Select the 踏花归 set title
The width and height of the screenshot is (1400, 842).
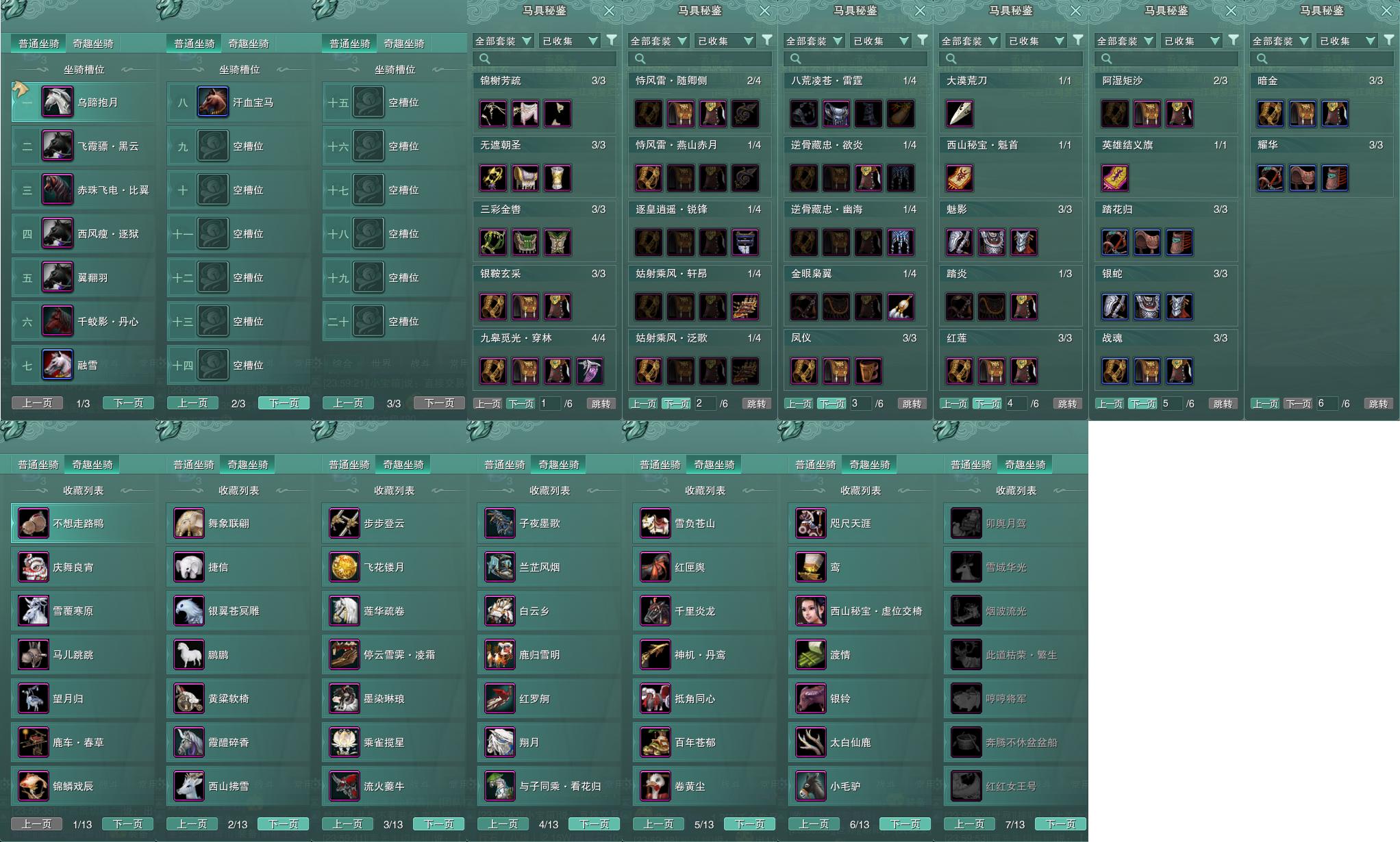coord(1117,209)
